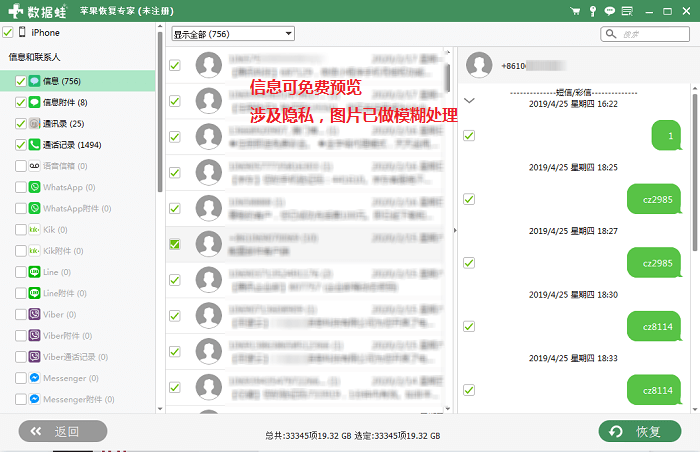Click the cz2985 bubble at 18:27
This screenshot has width=700, height=452.
pyautogui.click(x=654, y=263)
